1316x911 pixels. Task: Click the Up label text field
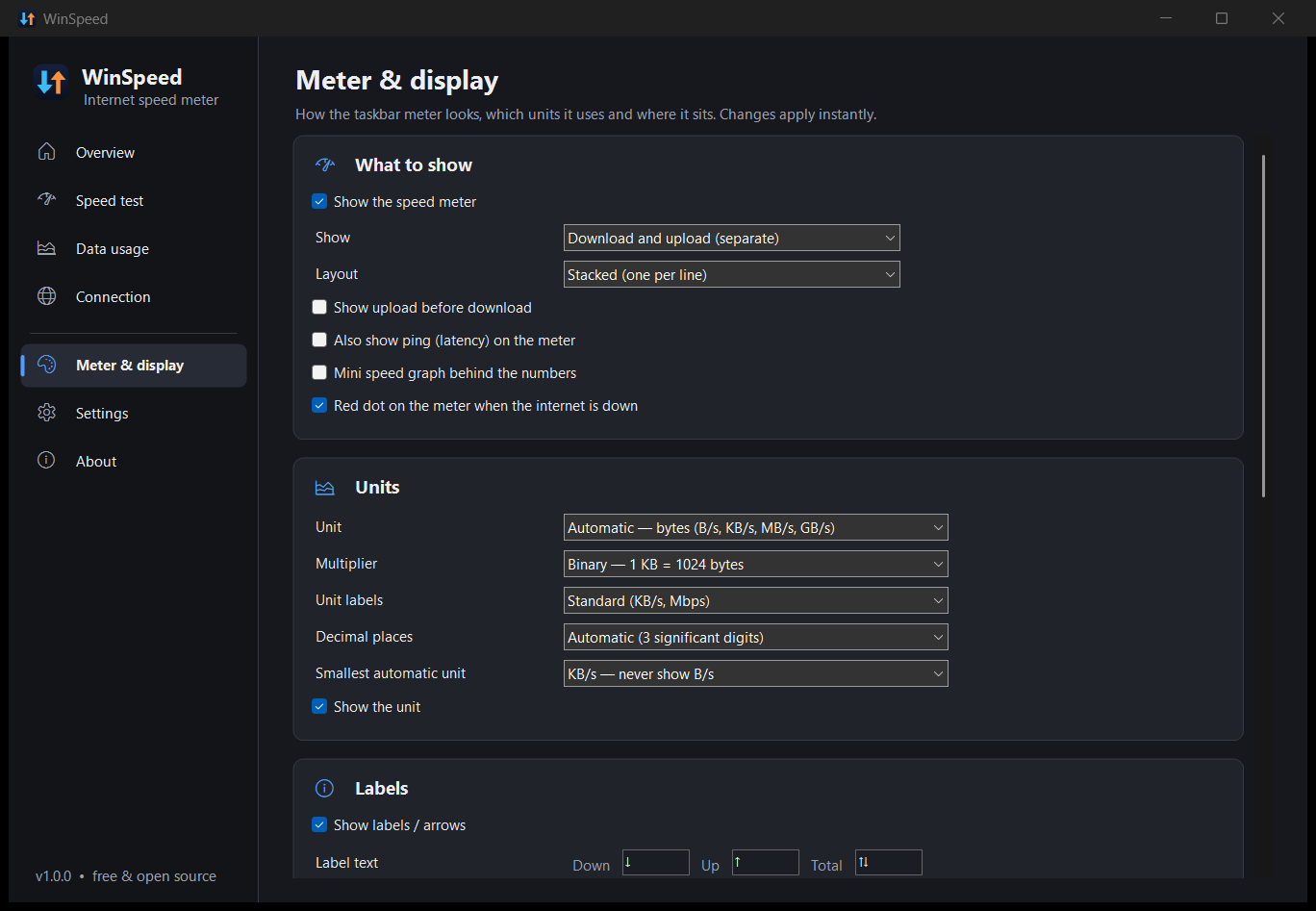(x=766, y=862)
